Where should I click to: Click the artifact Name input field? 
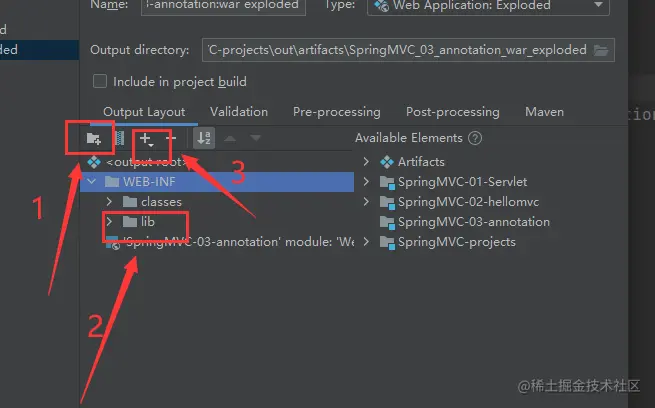pos(221,5)
